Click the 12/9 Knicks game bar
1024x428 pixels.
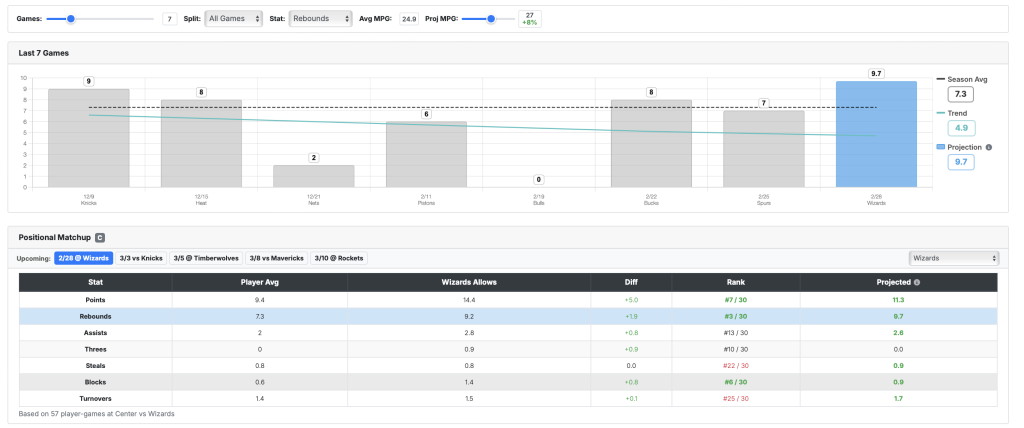pos(88,138)
